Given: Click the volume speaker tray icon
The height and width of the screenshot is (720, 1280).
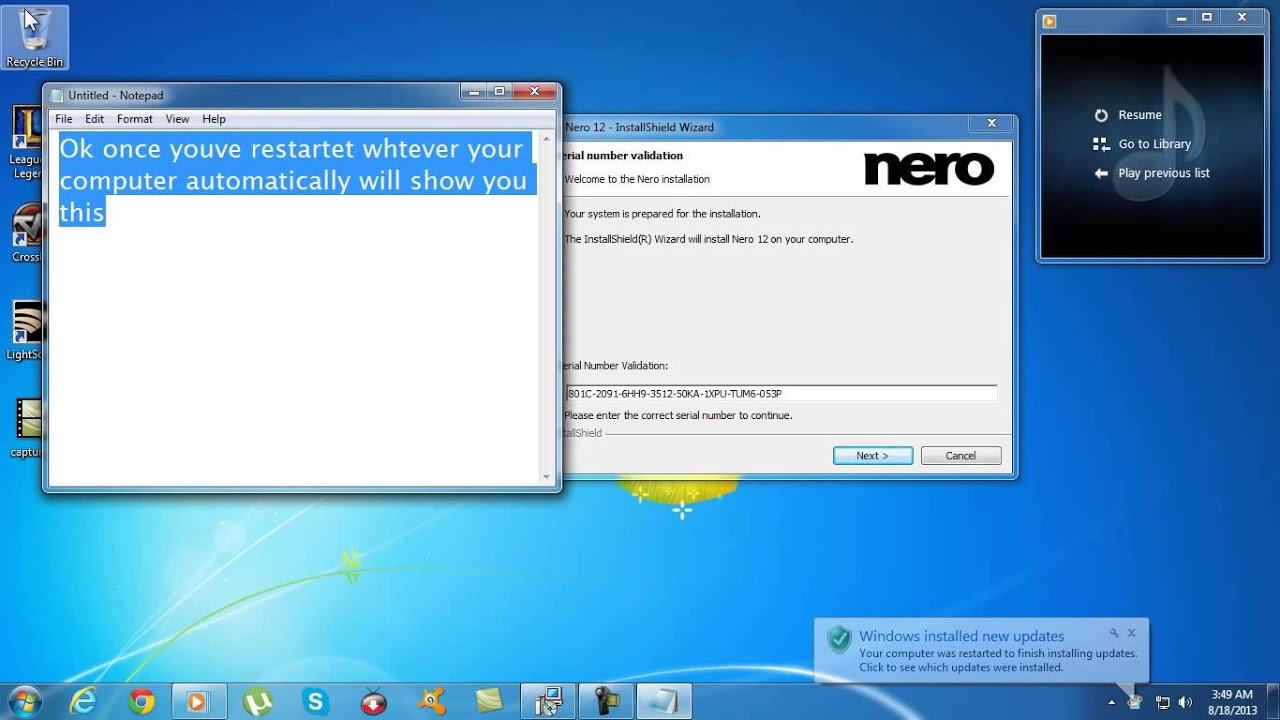Looking at the screenshot, I should (x=1186, y=702).
